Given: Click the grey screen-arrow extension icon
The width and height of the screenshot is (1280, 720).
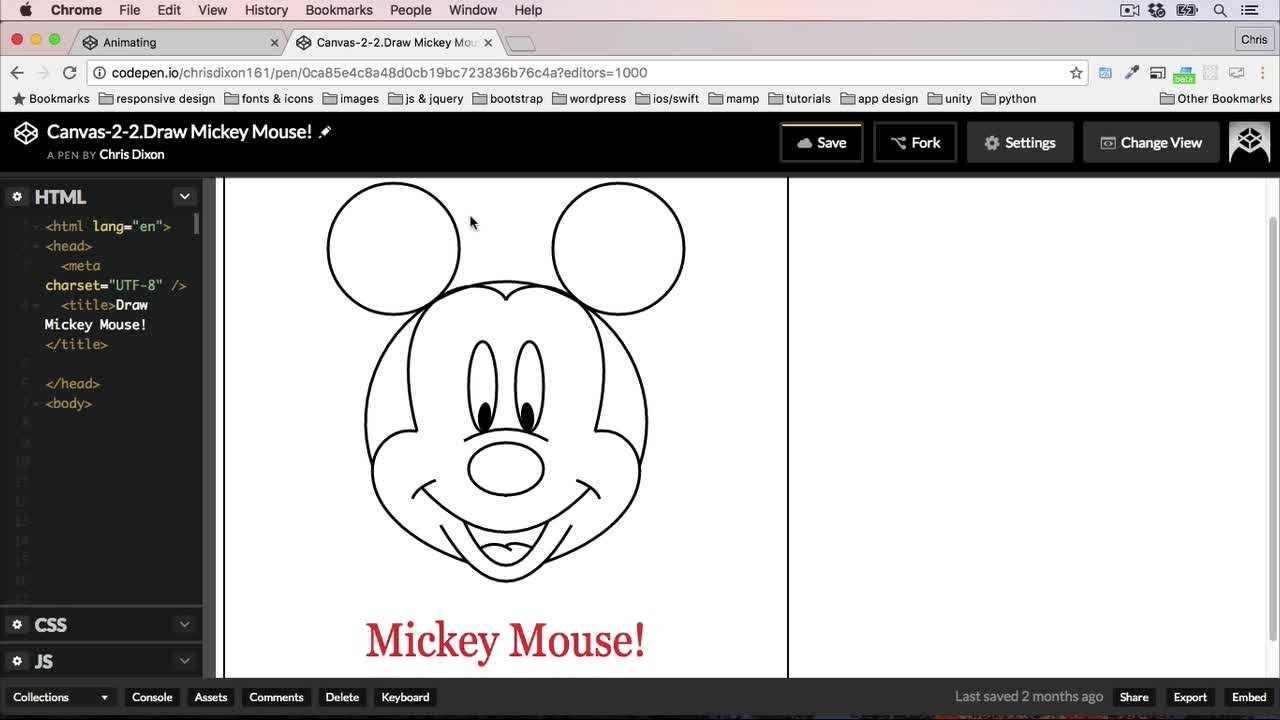Looking at the screenshot, I should point(1236,73).
